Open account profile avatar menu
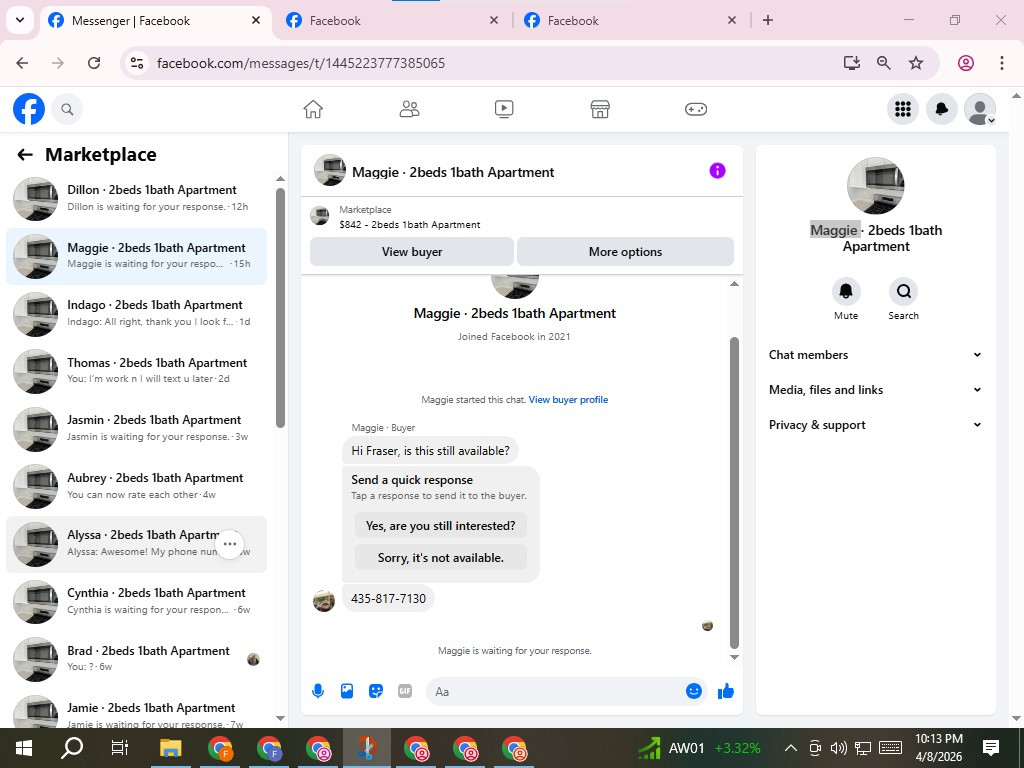This screenshot has height=768, width=1024. [x=980, y=109]
